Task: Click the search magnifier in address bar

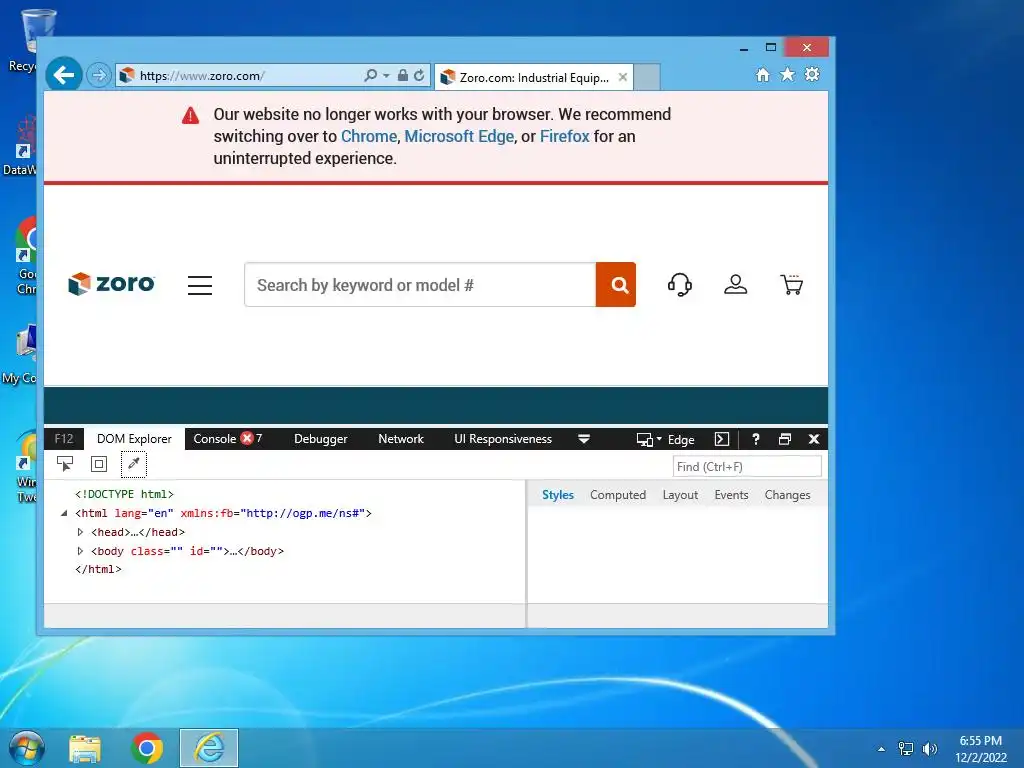Action: pos(370,76)
